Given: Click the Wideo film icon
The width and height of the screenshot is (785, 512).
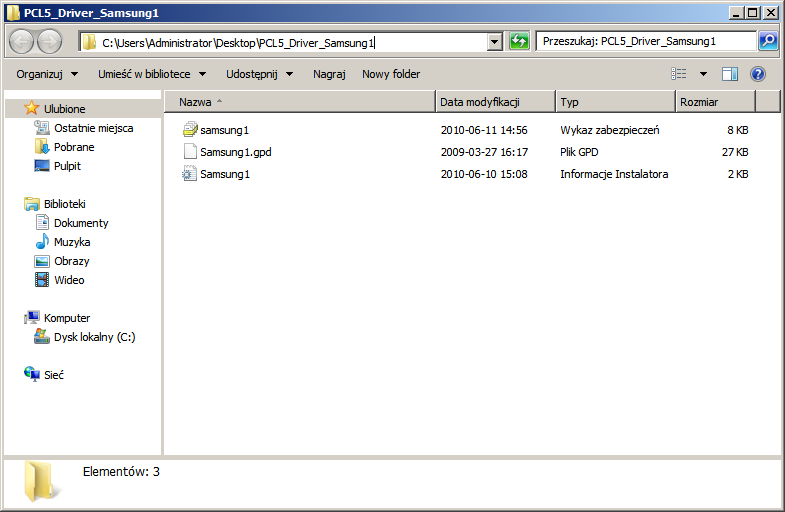Looking at the screenshot, I should (x=42, y=279).
